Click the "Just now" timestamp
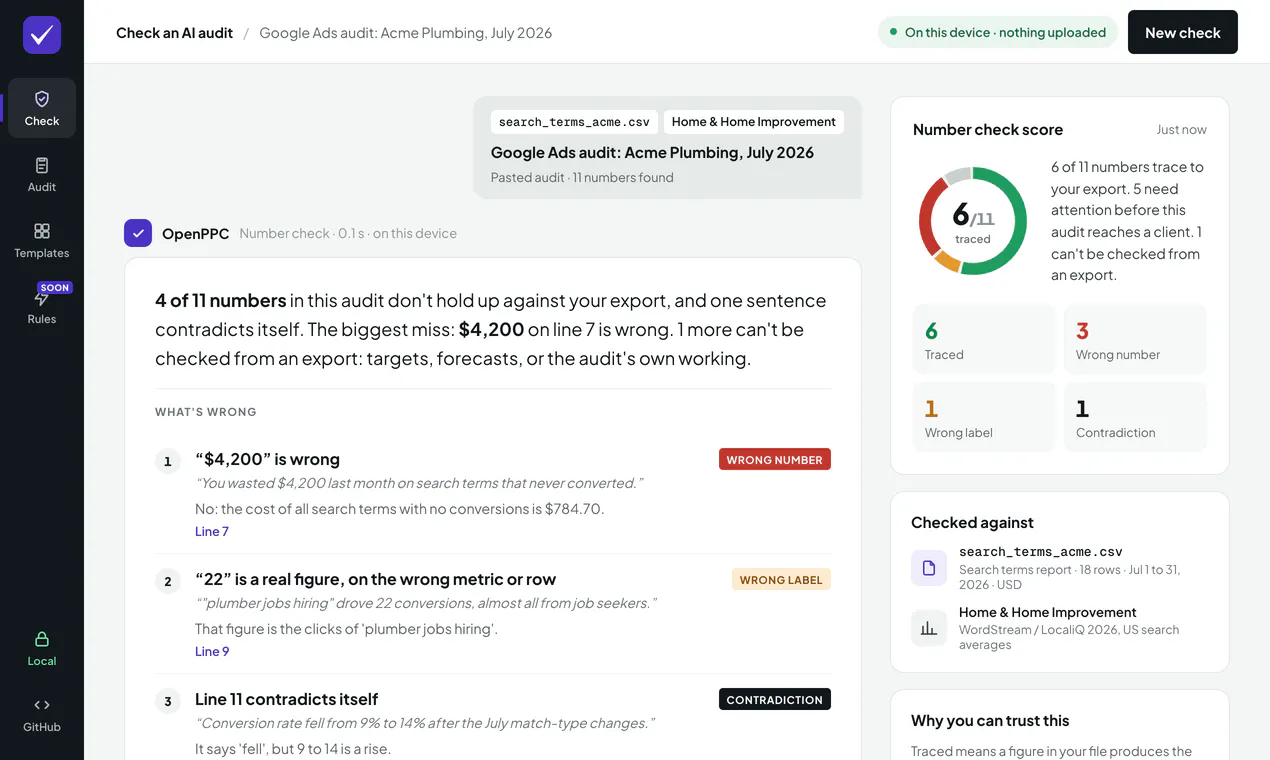The height and width of the screenshot is (760, 1270). tap(1181, 130)
